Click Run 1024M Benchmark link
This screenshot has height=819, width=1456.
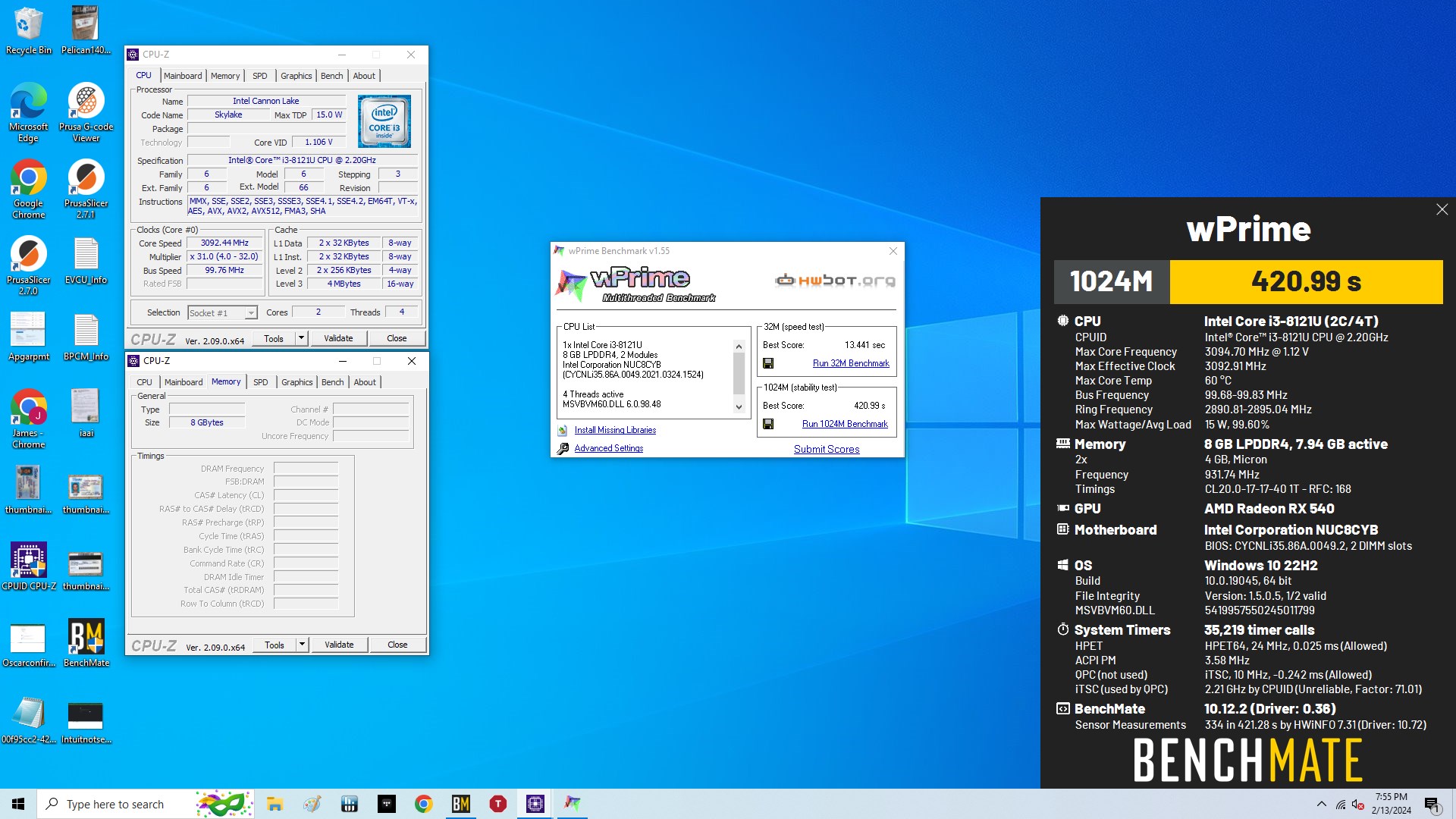(x=845, y=424)
